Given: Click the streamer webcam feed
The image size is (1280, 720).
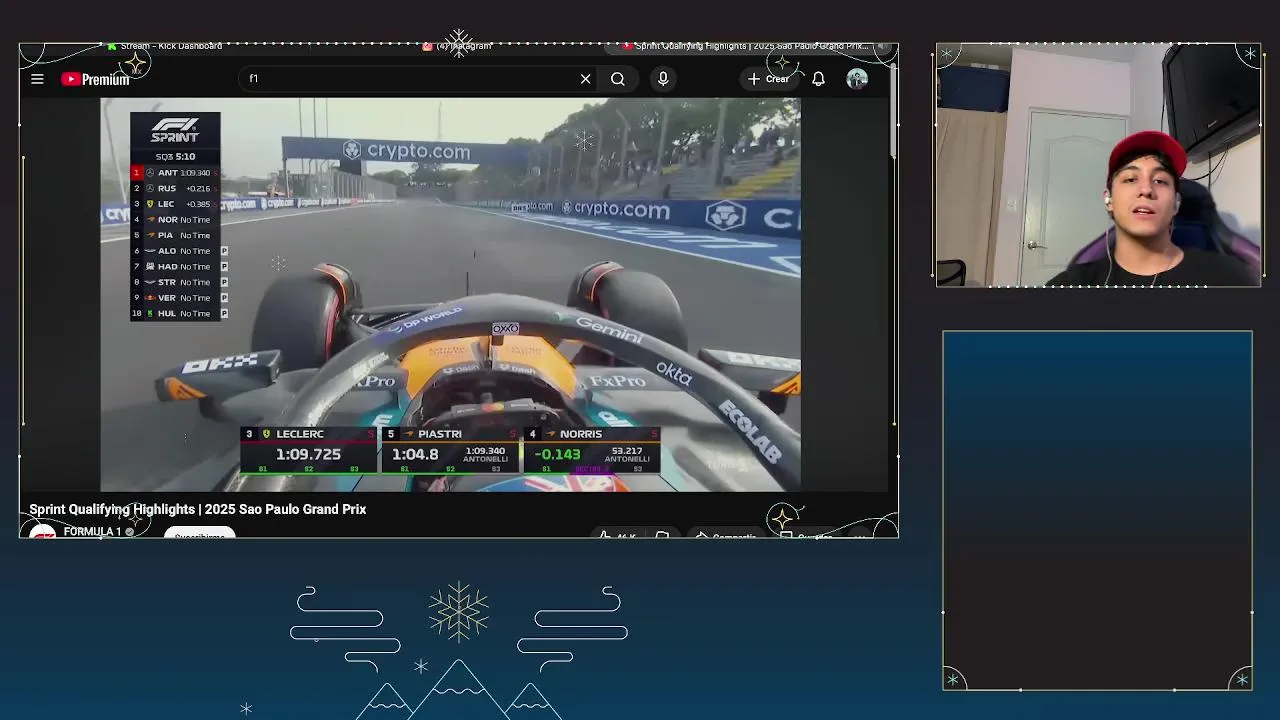Looking at the screenshot, I should [1098, 166].
